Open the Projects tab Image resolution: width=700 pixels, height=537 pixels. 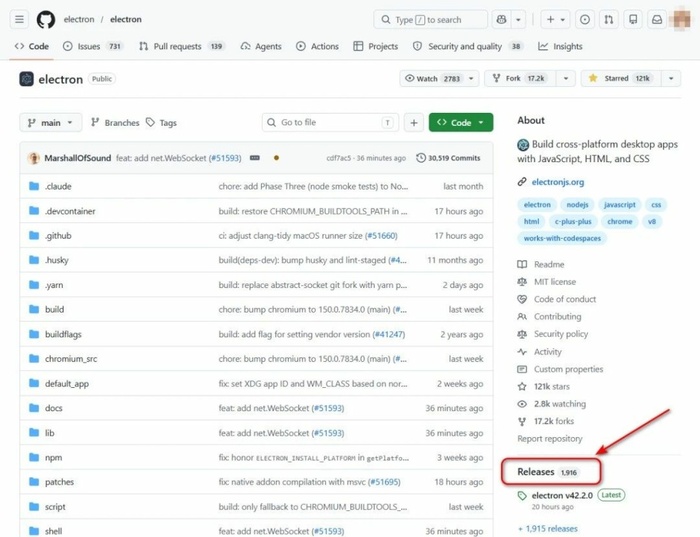point(375,46)
